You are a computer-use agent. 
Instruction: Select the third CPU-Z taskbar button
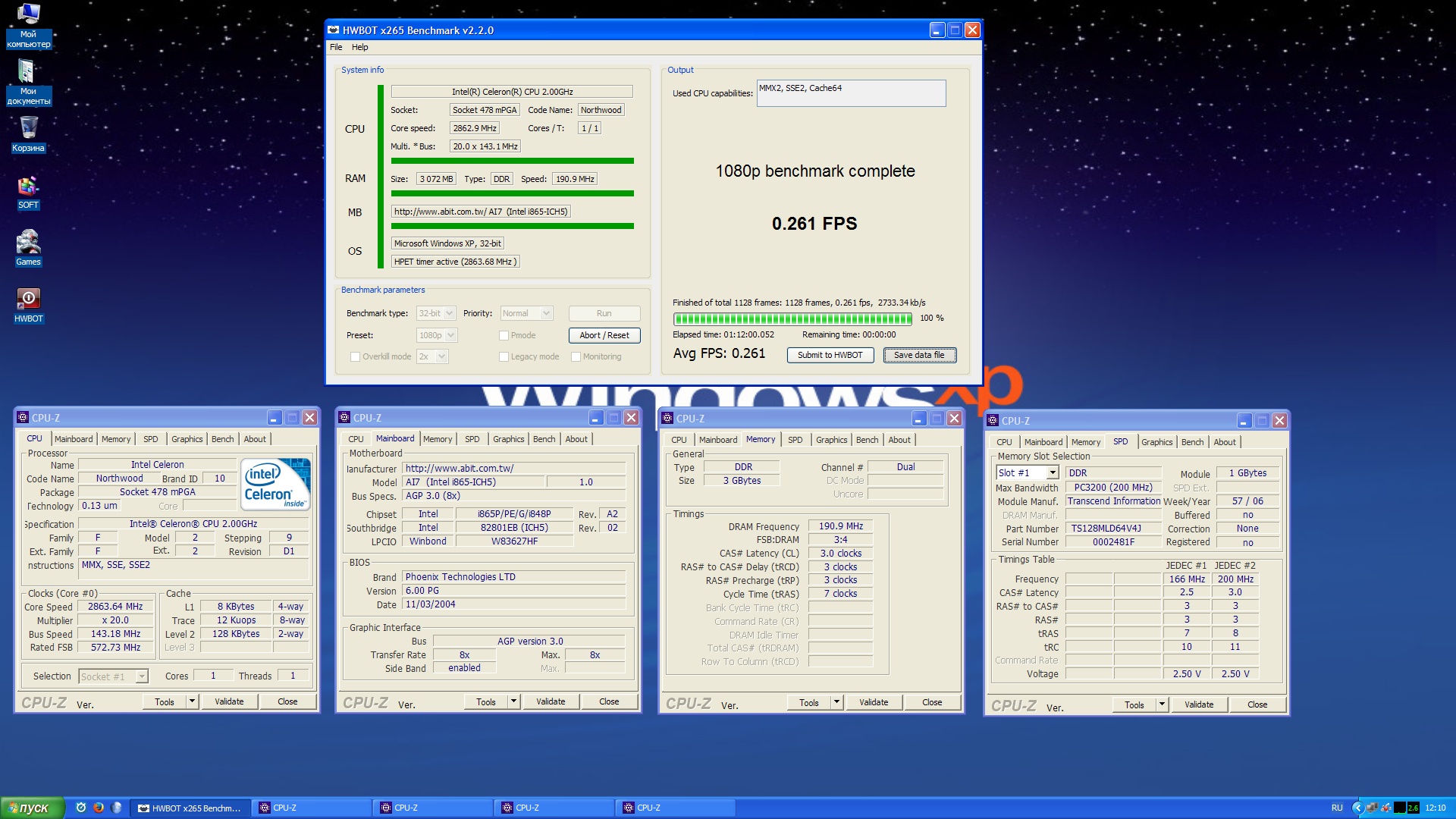tap(554, 808)
